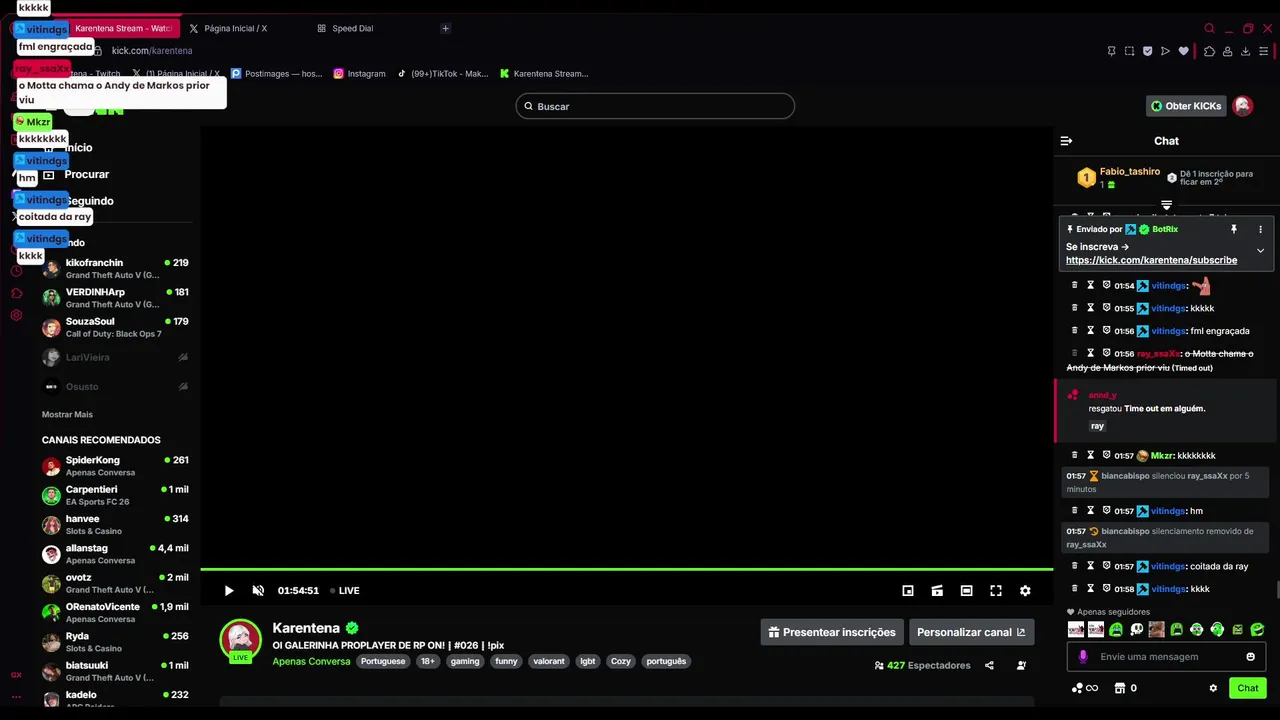Open kikofranchin channel in sidebar
Screen dimensions: 1280x720
click(115, 268)
